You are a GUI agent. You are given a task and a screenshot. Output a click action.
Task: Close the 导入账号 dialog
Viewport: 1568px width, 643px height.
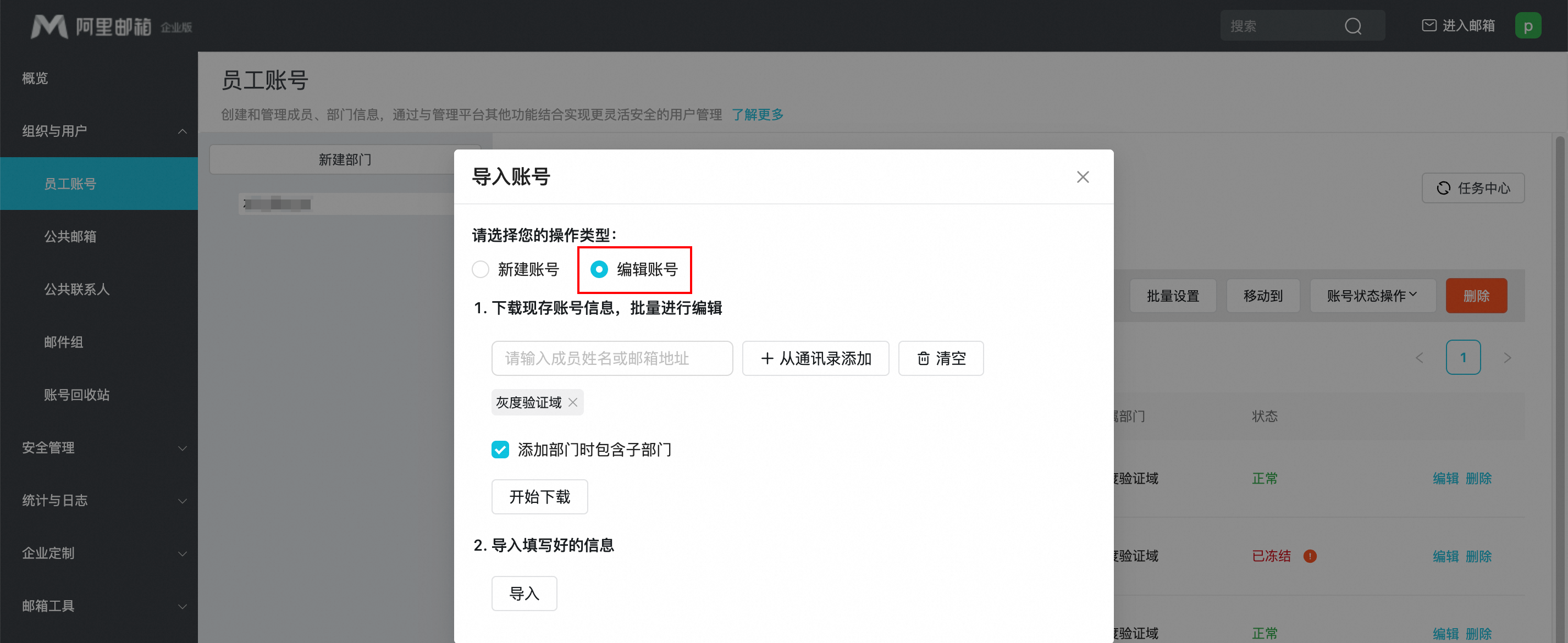point(1082,177)
